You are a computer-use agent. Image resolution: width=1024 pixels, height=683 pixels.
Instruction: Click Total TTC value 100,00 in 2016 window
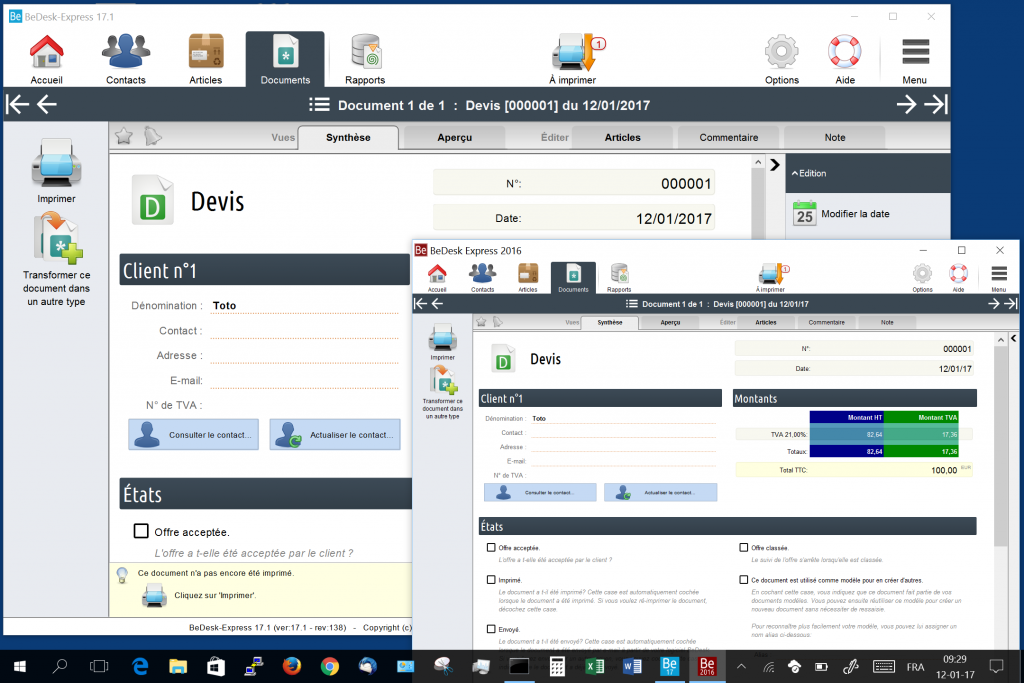tap(944, 470)
